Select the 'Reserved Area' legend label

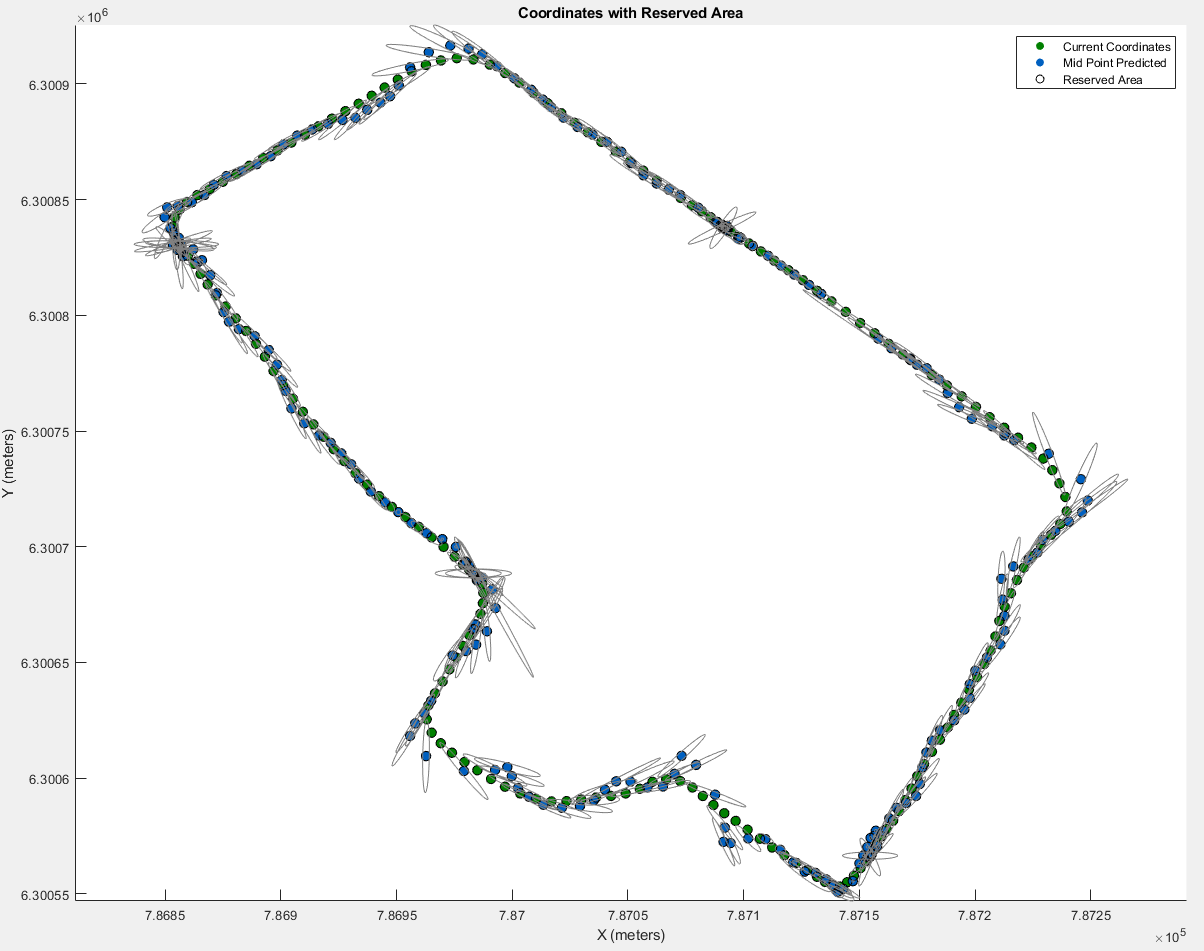(x=1102, y=80)
